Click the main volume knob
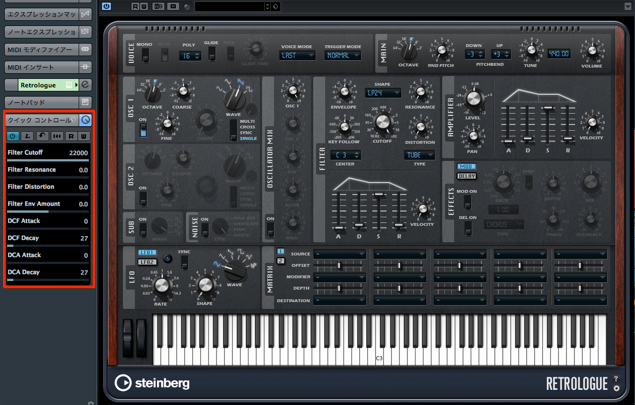Image resolution: width=635 pixels, height=405 pixels. click(x=592, y=51)
